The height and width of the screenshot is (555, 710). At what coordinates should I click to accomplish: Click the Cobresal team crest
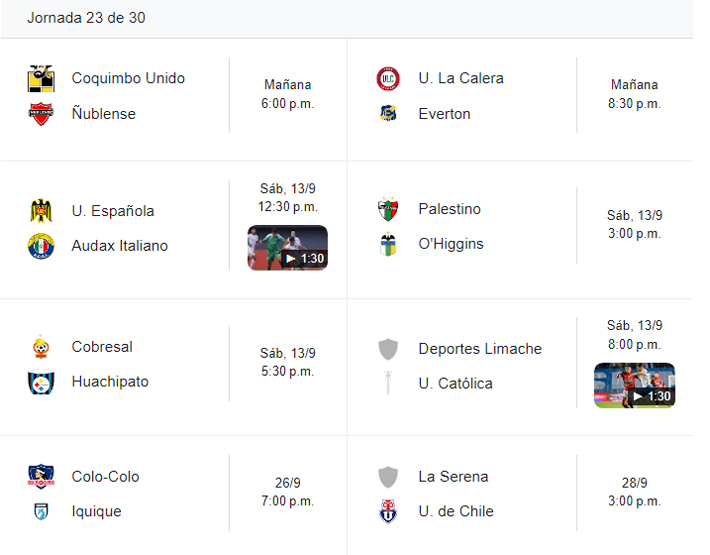(41, 347)
